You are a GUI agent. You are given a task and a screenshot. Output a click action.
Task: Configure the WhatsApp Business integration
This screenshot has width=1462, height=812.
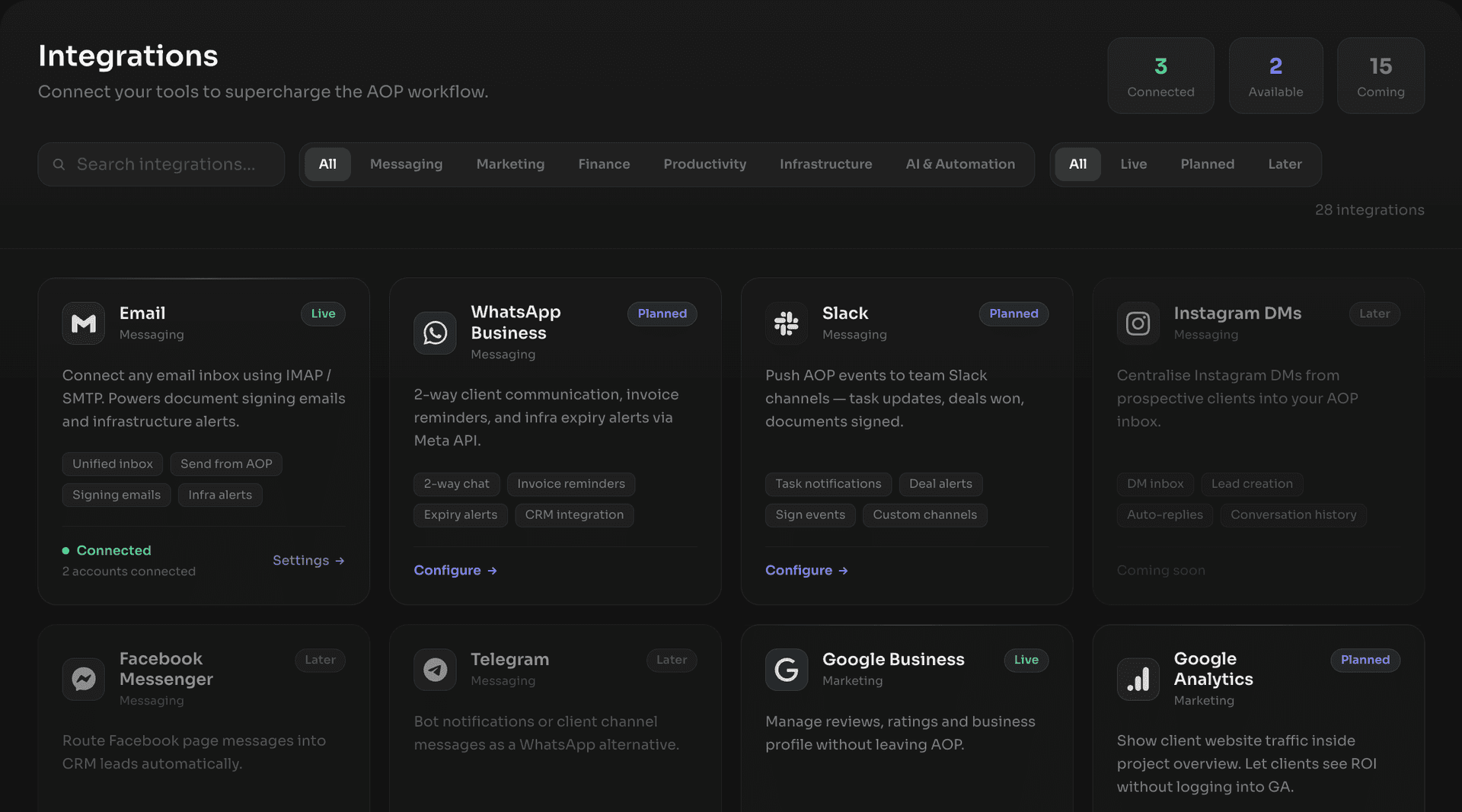(x=455, y=570)
